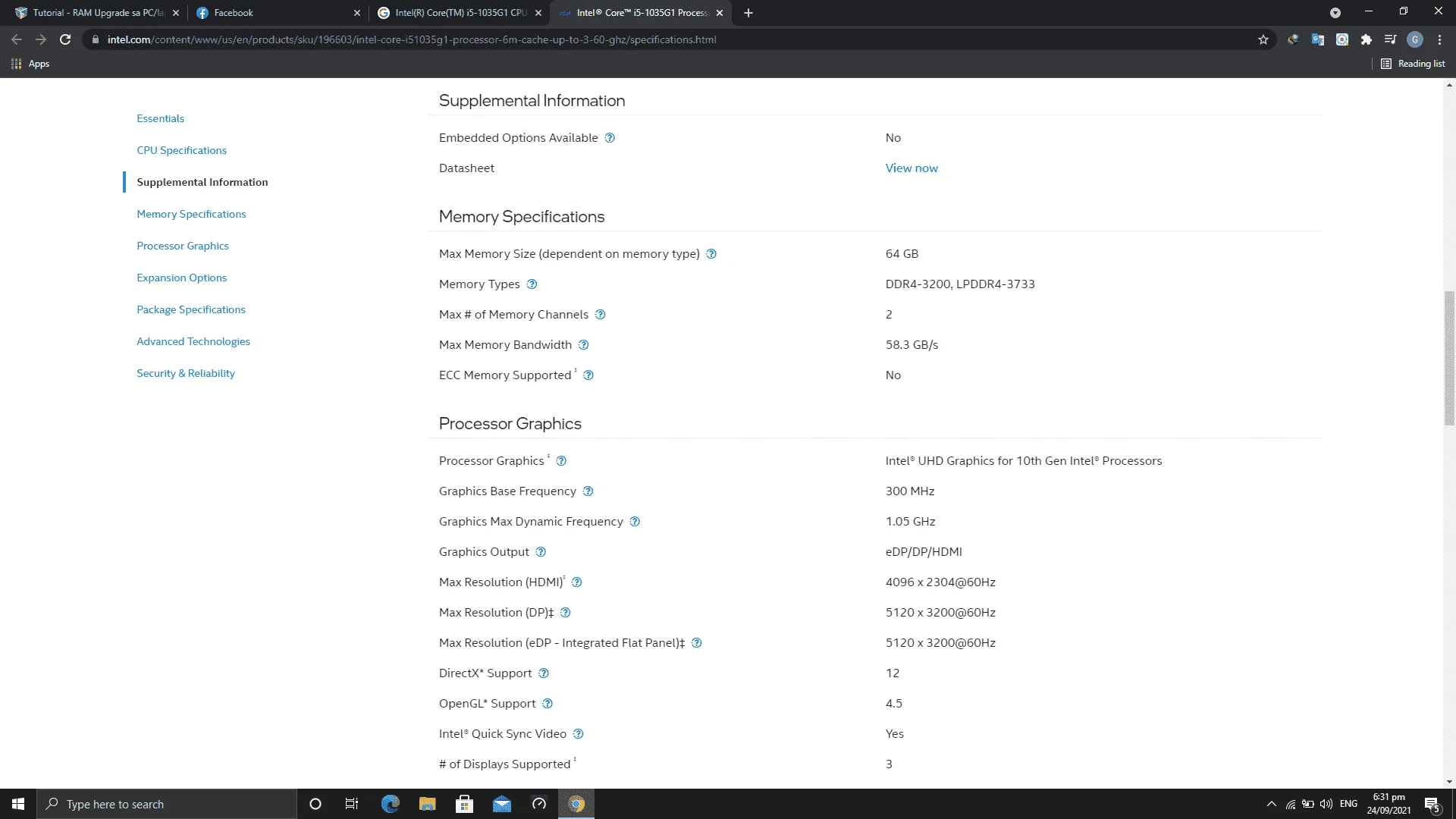
Task: Open Microsoft Edge from taskbar
Action: tap(390, 804)
